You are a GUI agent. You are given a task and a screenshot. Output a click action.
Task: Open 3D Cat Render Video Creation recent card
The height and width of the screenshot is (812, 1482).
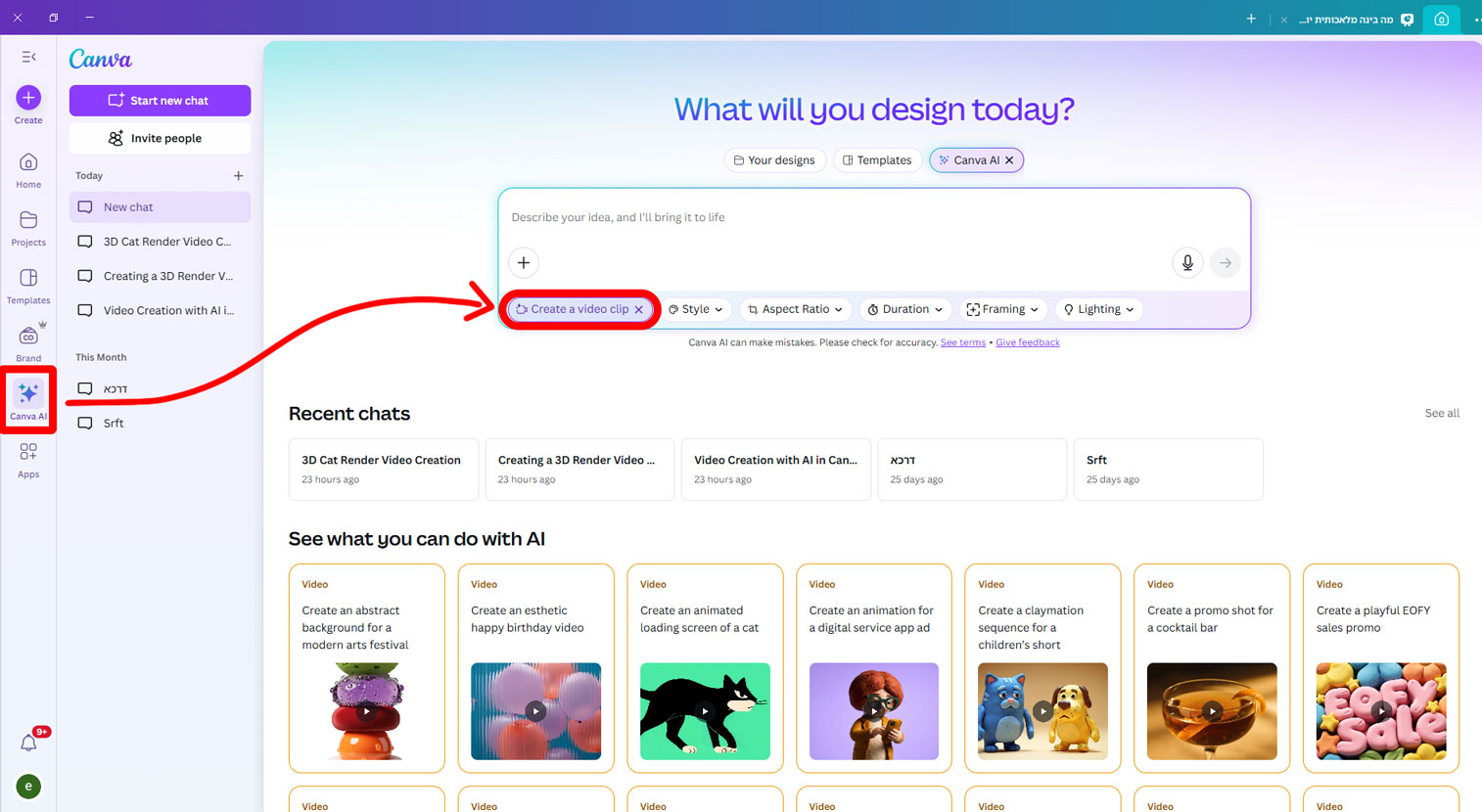tap(384, 470)
